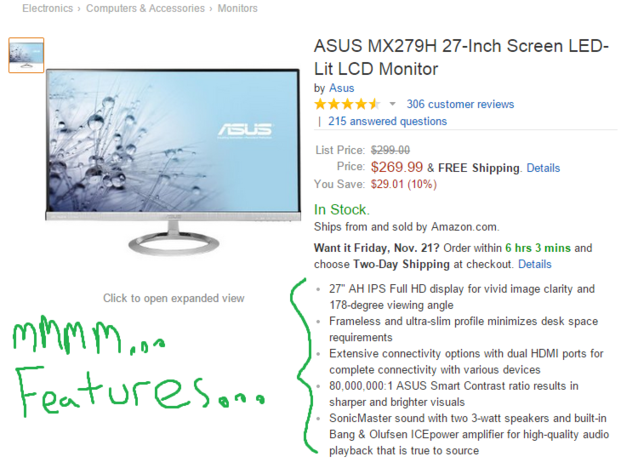Viewport: 638px width, 468px height.
Task: Click the dual HDMI ports feature bullet
Action: [x=466, y=361]
